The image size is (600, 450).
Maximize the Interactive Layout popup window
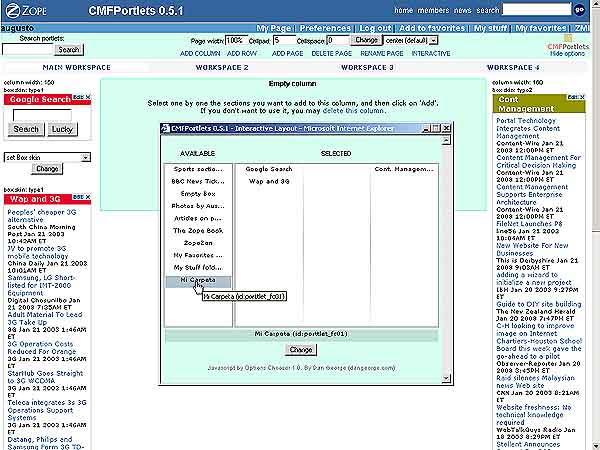pyautogui.click(x=436, y=129)
